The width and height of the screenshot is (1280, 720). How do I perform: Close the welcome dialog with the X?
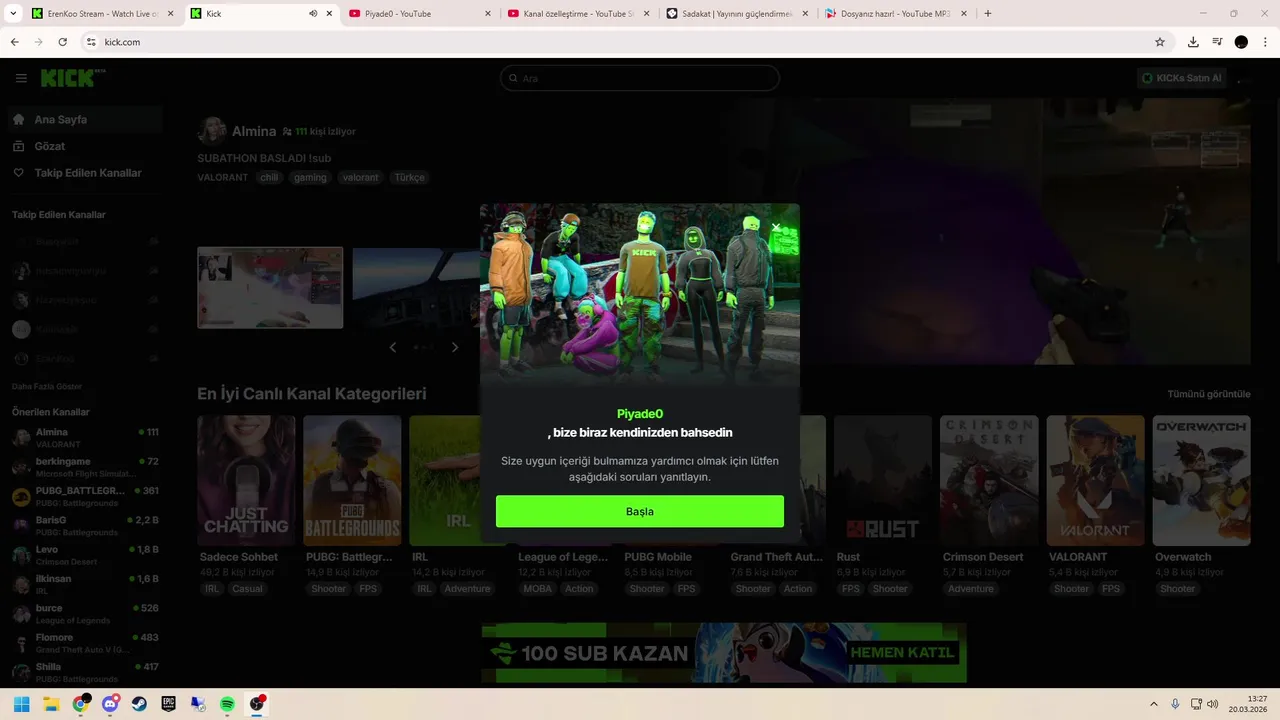(x=776, y=227)
